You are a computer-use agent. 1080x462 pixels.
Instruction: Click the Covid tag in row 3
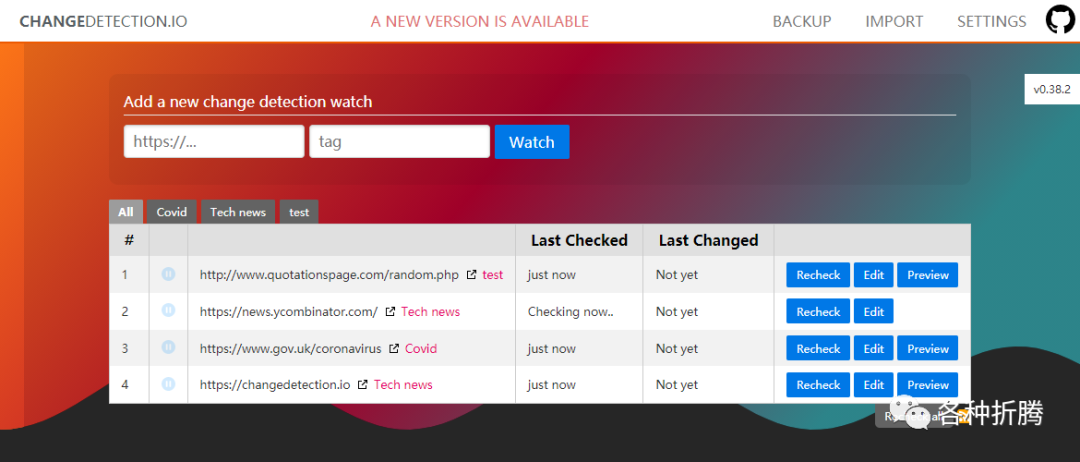click(x=421, y=348)
